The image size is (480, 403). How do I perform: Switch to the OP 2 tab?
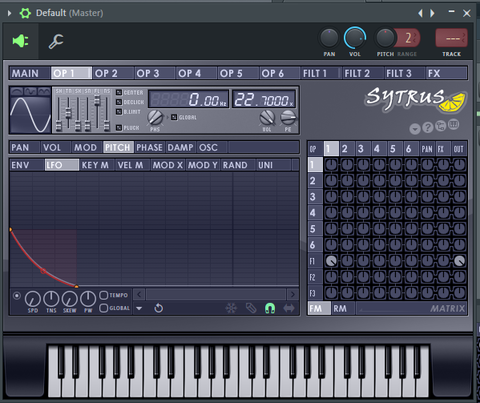click(x=113, y=73)
